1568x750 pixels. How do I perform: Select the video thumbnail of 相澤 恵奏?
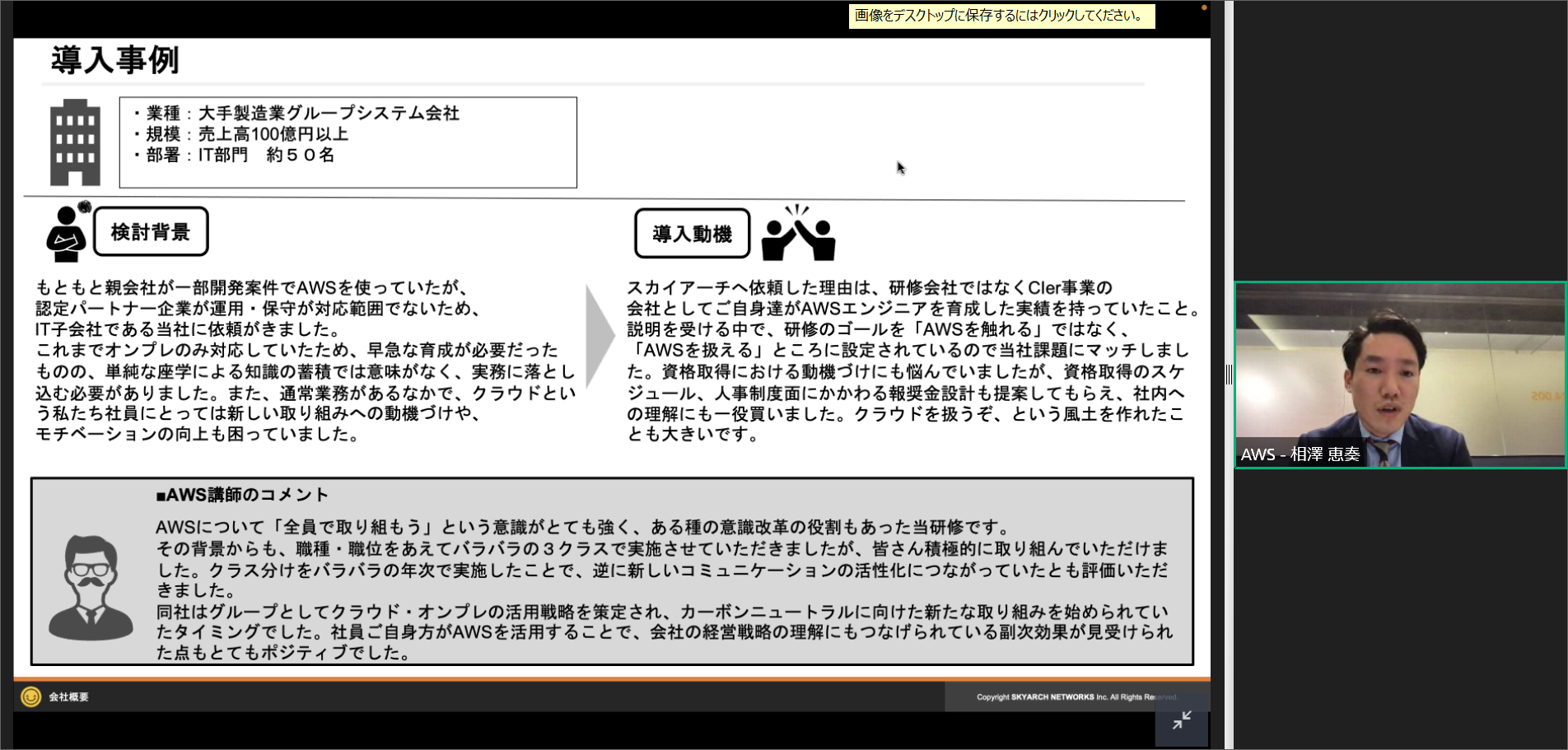click(x=1400, y=375)
